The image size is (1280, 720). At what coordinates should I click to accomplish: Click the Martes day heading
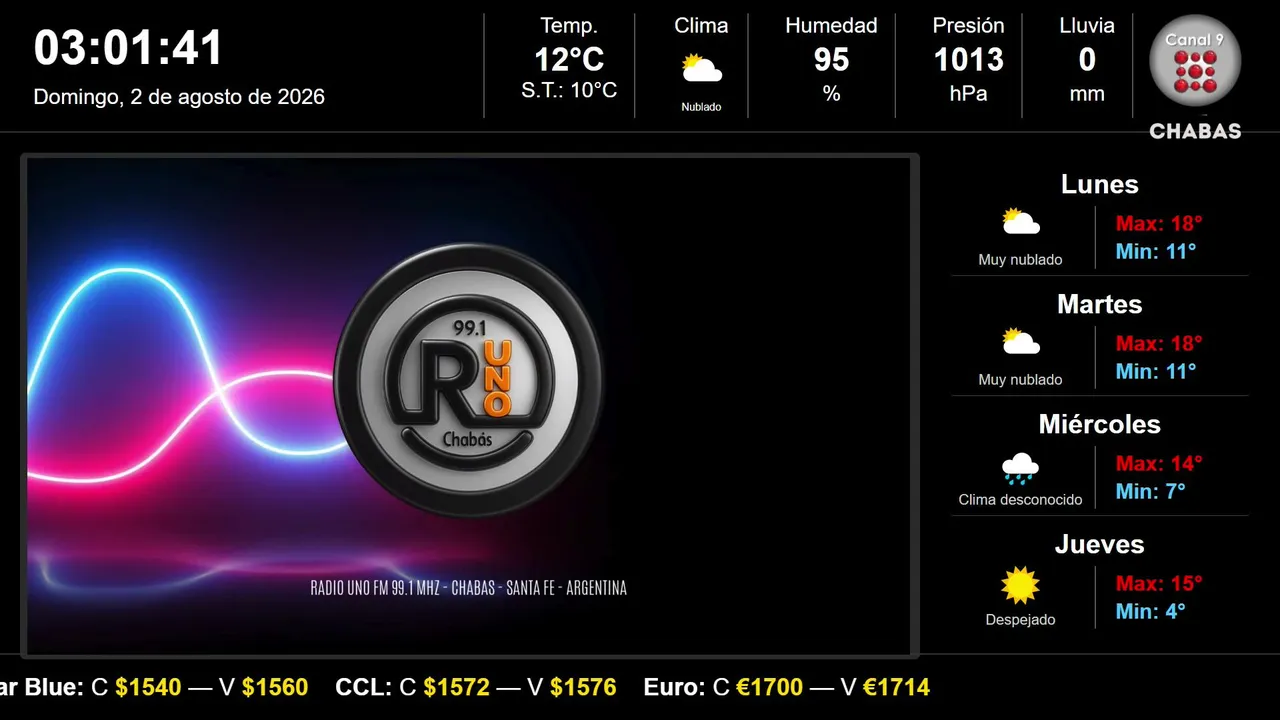pos(1100,304)
